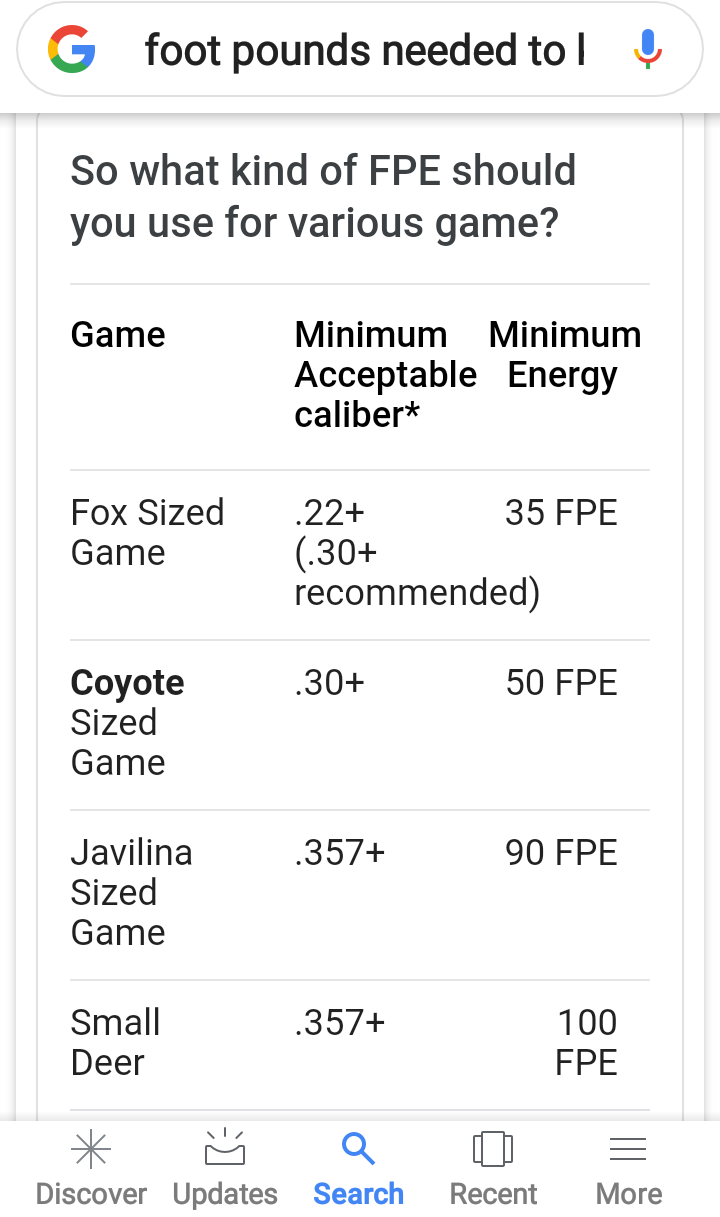Tap the Updates tray icon
The width and height of the screenshot is (720, 1217).
click(x=225, y=1148)
